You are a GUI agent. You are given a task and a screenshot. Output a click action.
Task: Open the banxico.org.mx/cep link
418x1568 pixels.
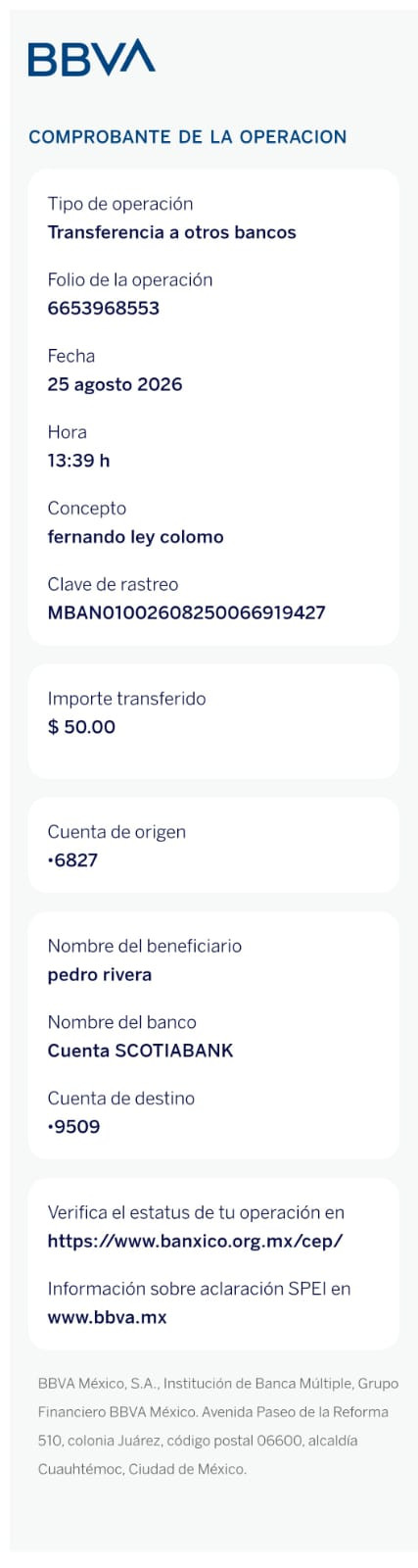(195, 1241)
